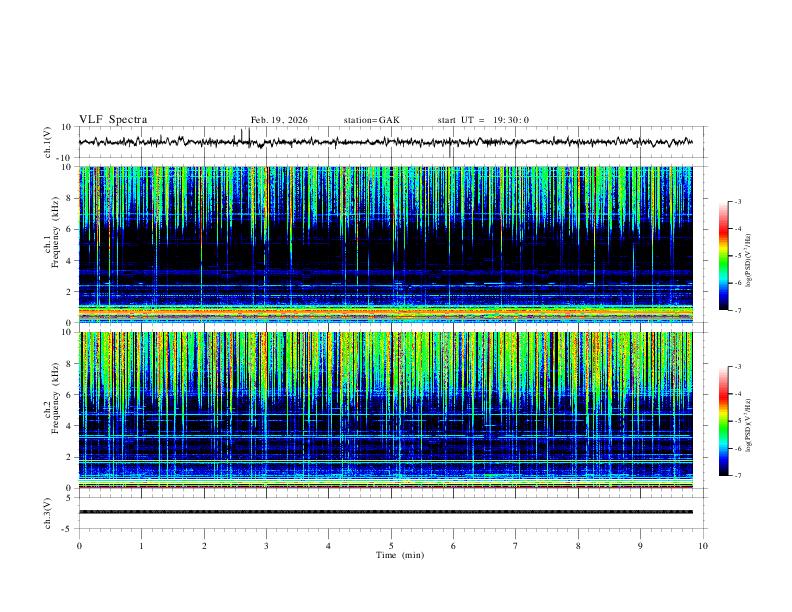Image resolution: width=792 pixels, height=612 pixels.
Task: Click the 'ch.1(V)' waveform axis label
Action: coord(48,142)
